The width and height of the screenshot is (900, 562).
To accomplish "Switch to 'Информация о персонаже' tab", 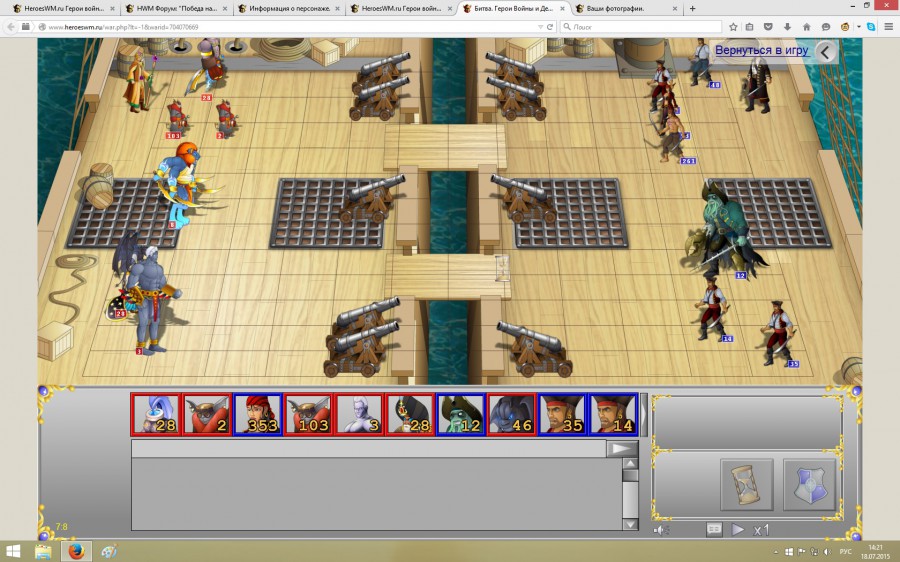I will (x=289, y=9).
